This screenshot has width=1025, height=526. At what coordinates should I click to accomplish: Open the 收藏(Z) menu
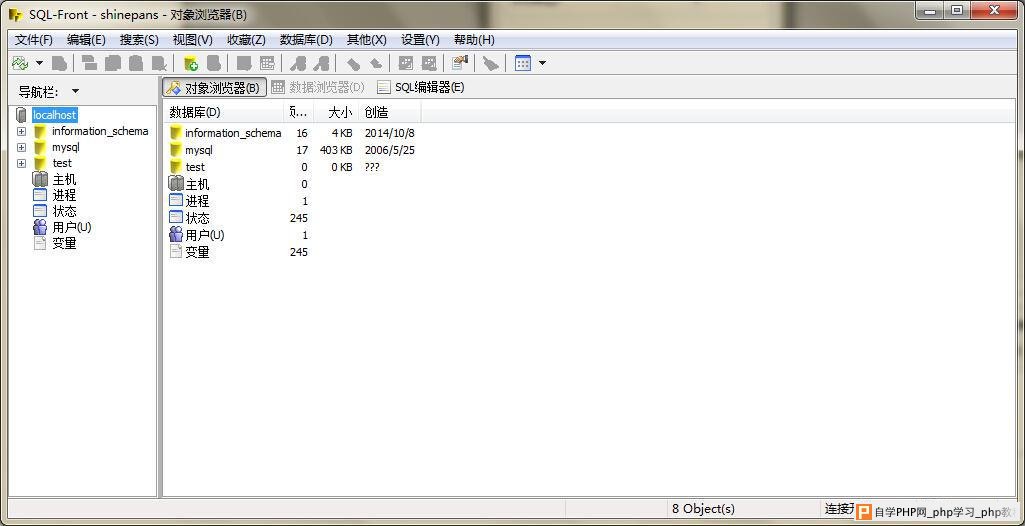(246, 40)
